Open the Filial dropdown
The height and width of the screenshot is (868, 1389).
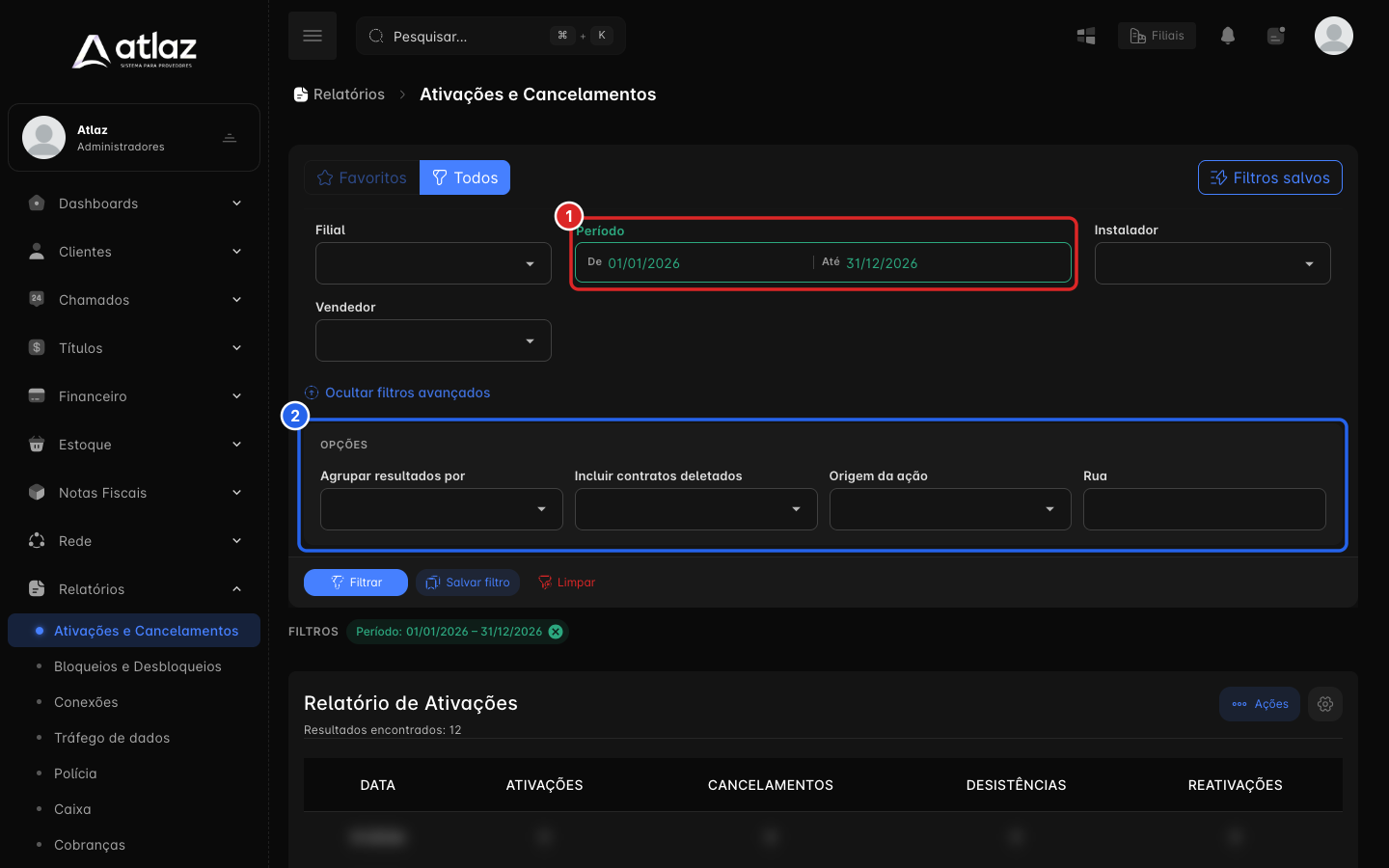tap(433, 263)
